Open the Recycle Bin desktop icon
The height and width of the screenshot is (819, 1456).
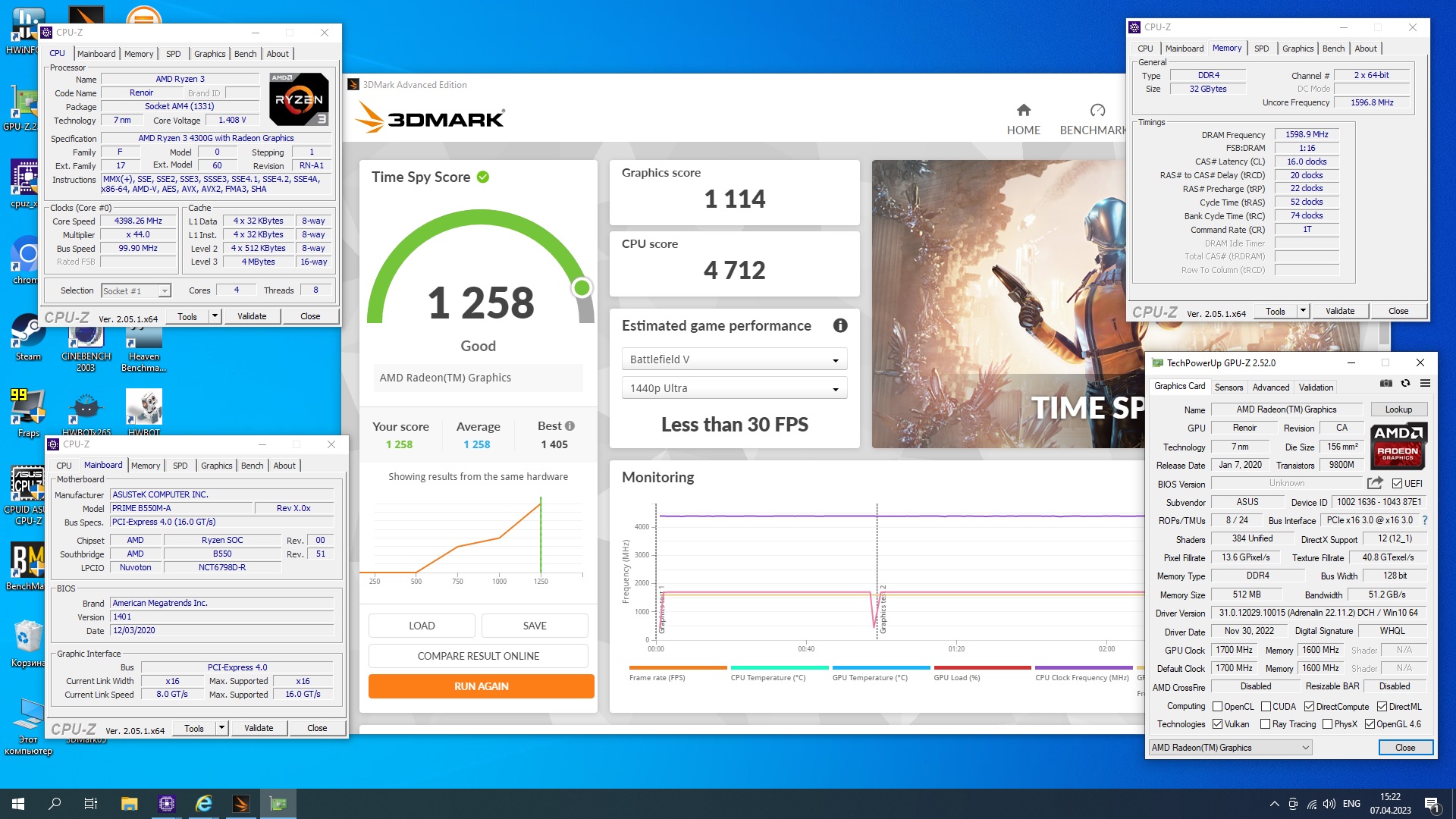pyautogui.click(x=28, y=643)
